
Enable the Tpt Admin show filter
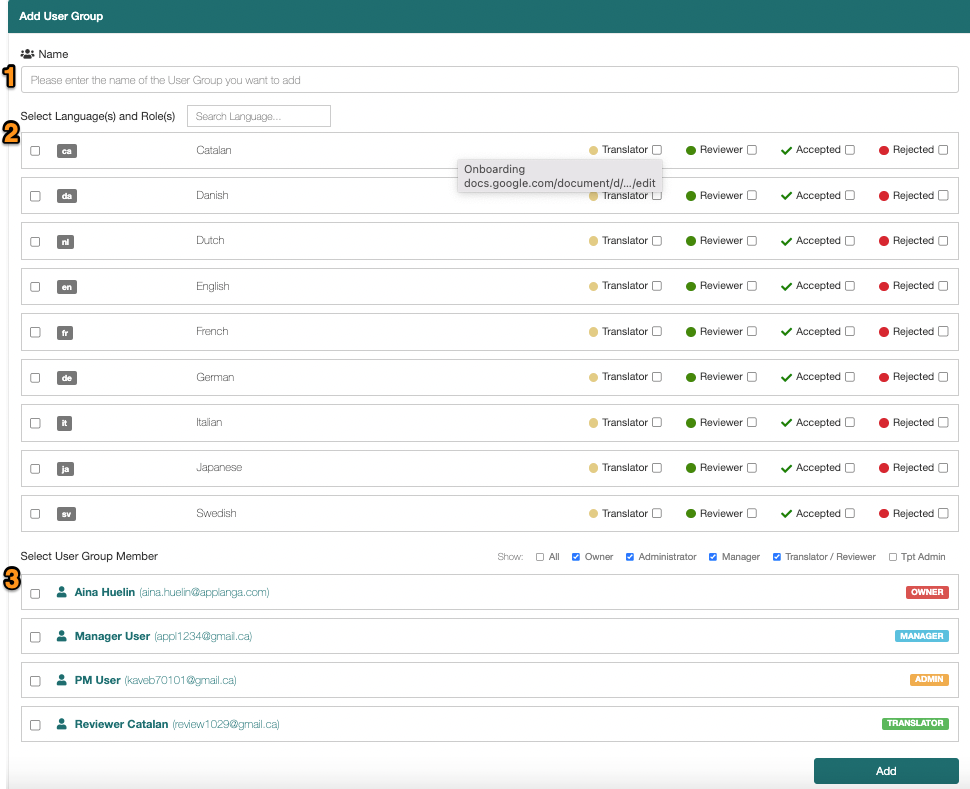point(893,557)
